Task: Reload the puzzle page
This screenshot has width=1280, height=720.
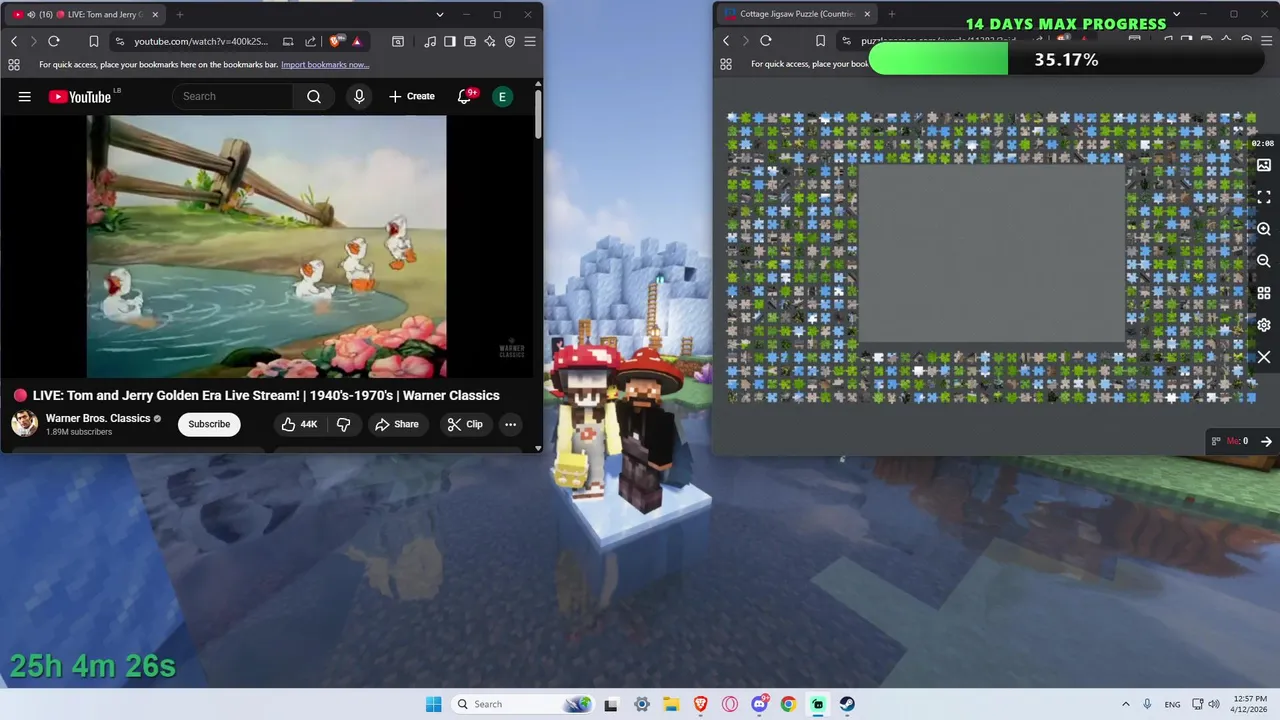Action: click(766, 41)
